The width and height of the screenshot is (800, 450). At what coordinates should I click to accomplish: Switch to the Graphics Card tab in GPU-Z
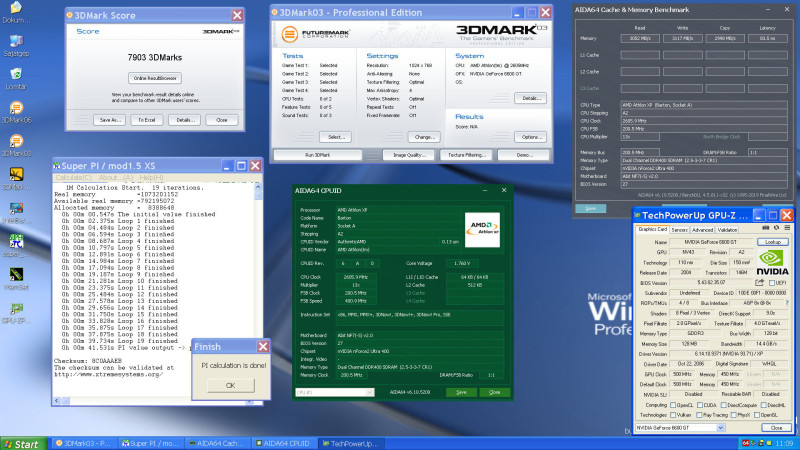point(653,229)
